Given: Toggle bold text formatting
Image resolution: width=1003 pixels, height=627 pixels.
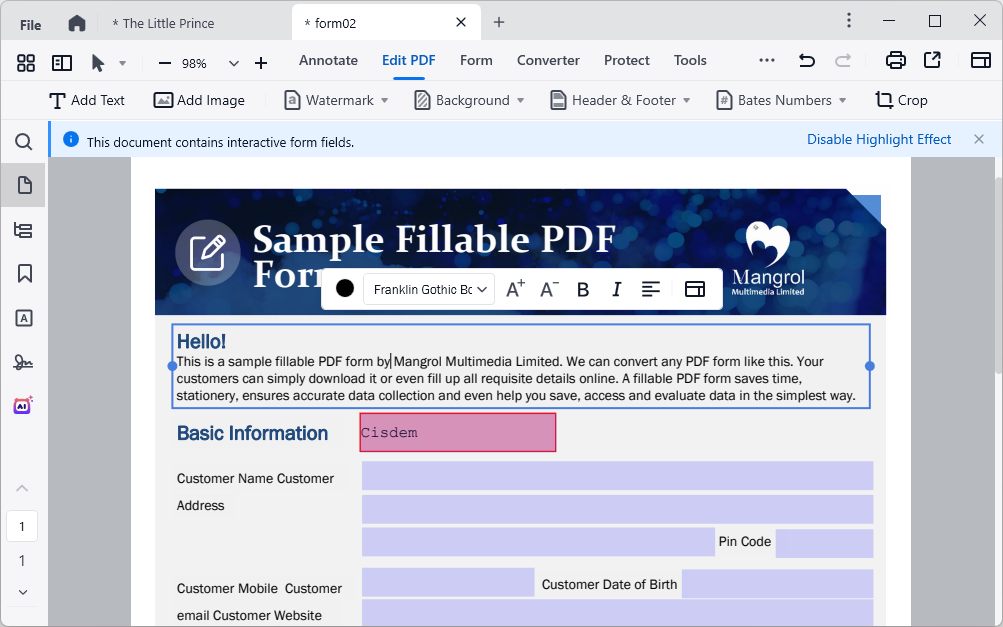Looking at the screenshot, I should point(583,289).
